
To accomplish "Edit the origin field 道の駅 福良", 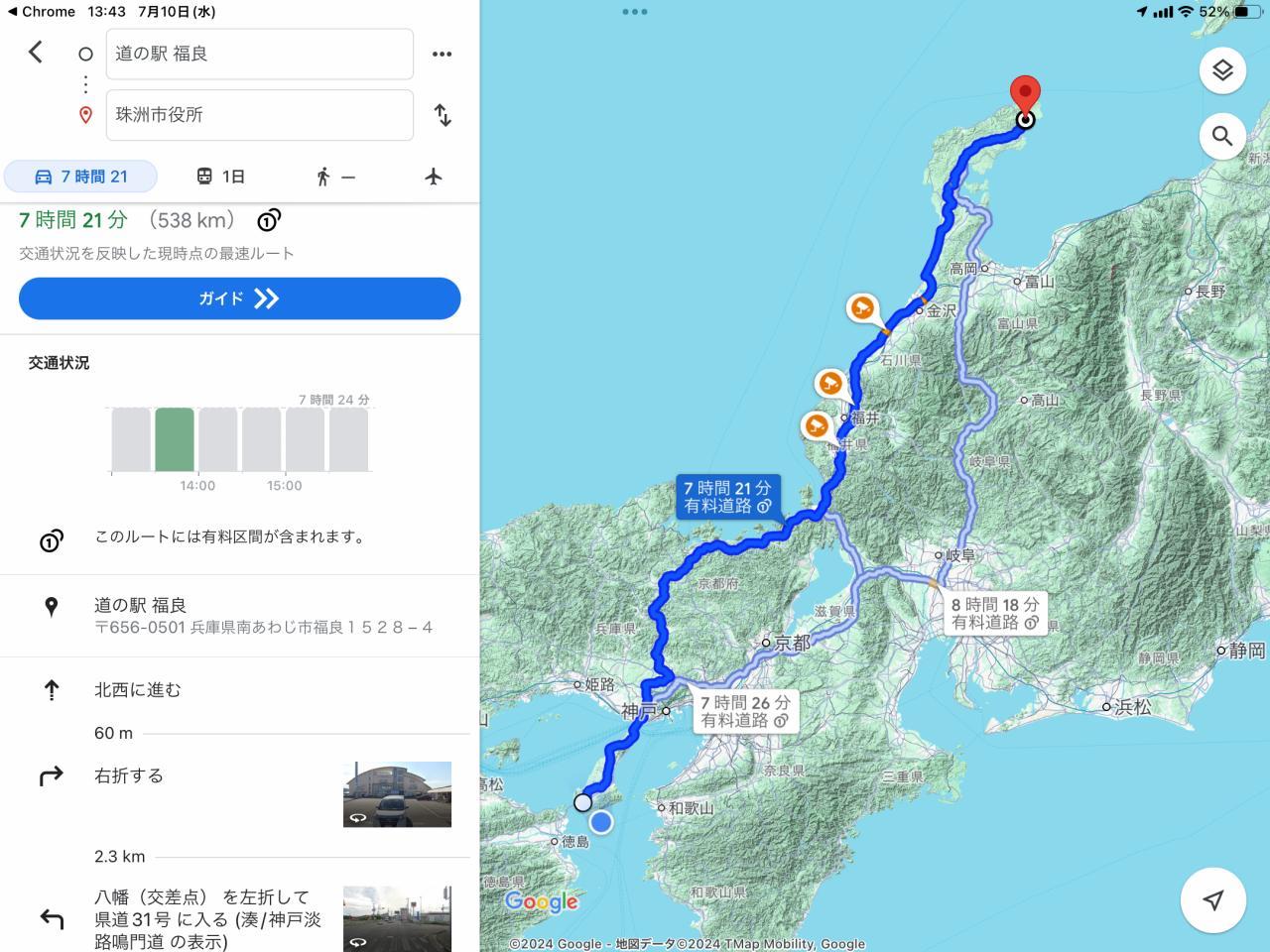I will tap(260, 54).
